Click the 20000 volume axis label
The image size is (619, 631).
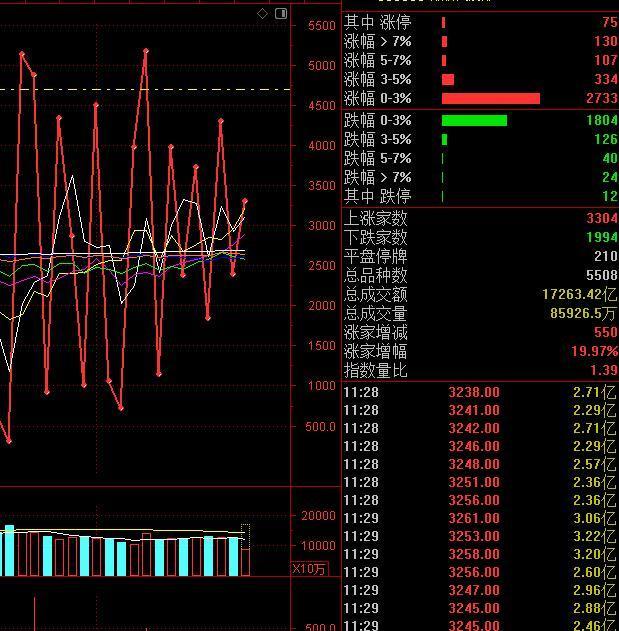point(318,515)
